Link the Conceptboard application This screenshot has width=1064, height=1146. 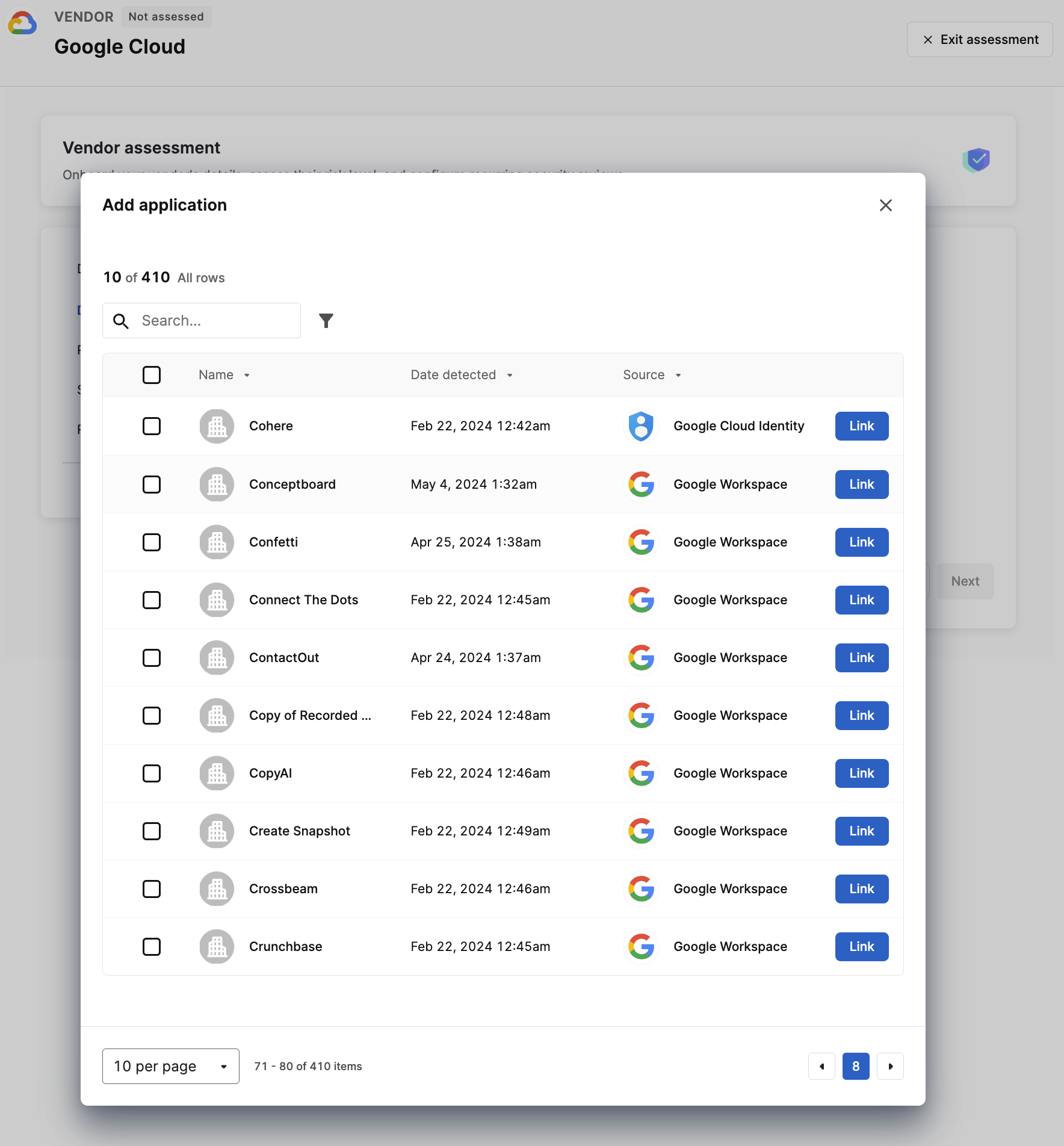(x=862, y=485)
